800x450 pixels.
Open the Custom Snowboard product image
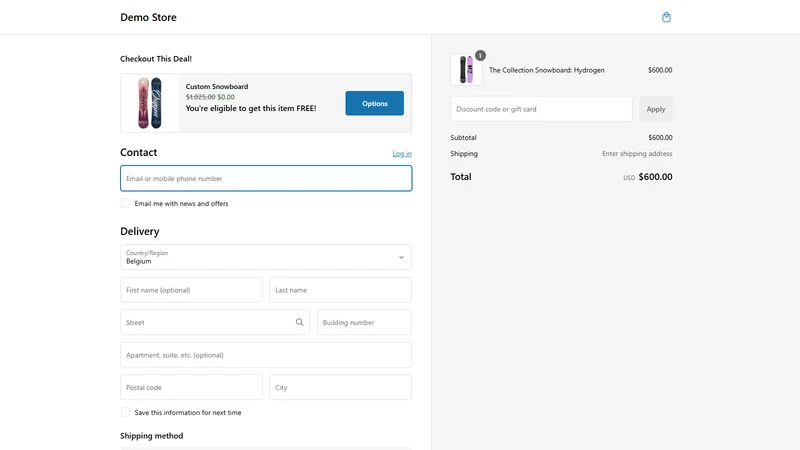150,103
